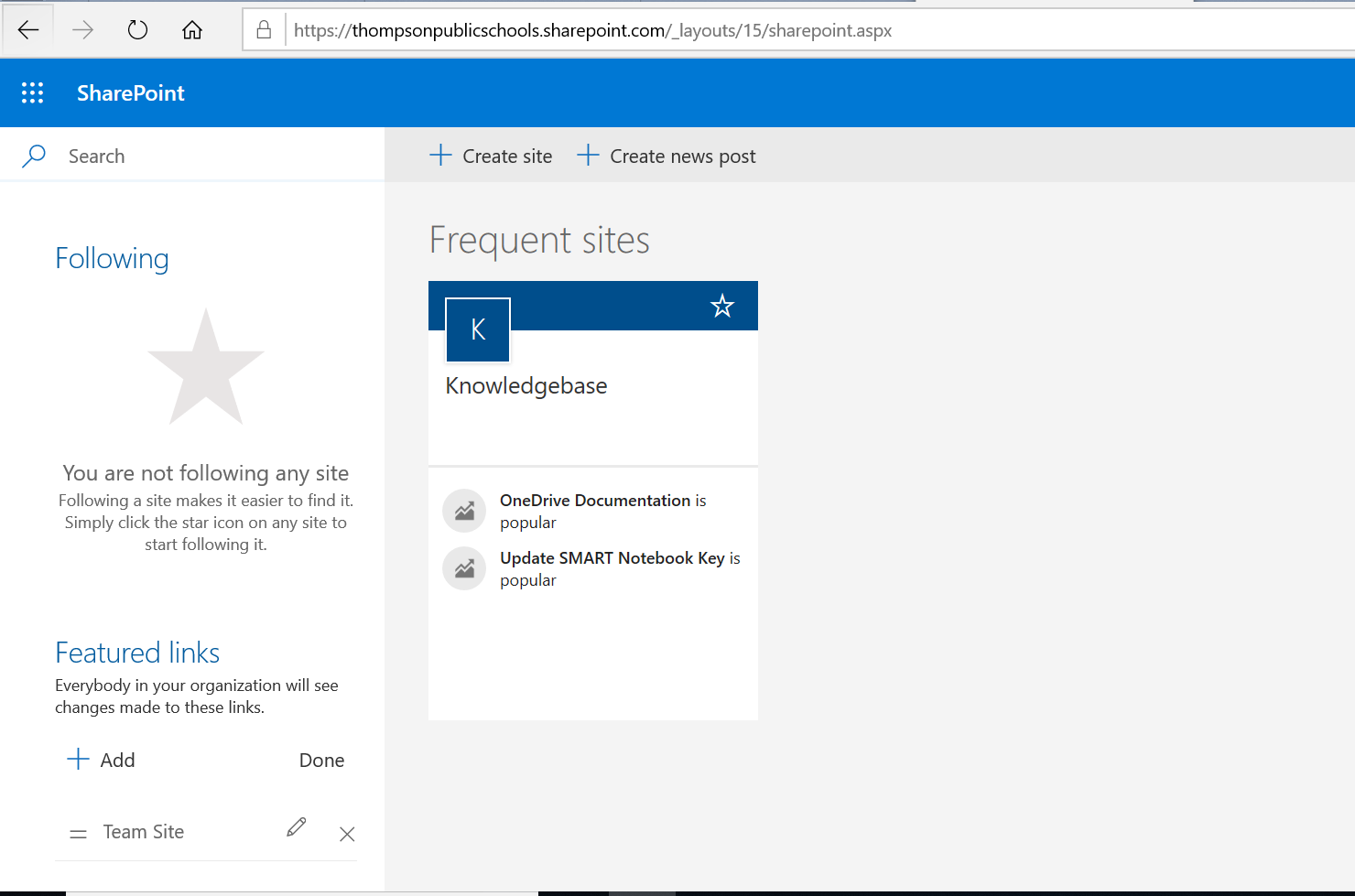Open the Knowledgebase K tile icon
Screen dimensions: 1355x896
(x=478, y=329)
